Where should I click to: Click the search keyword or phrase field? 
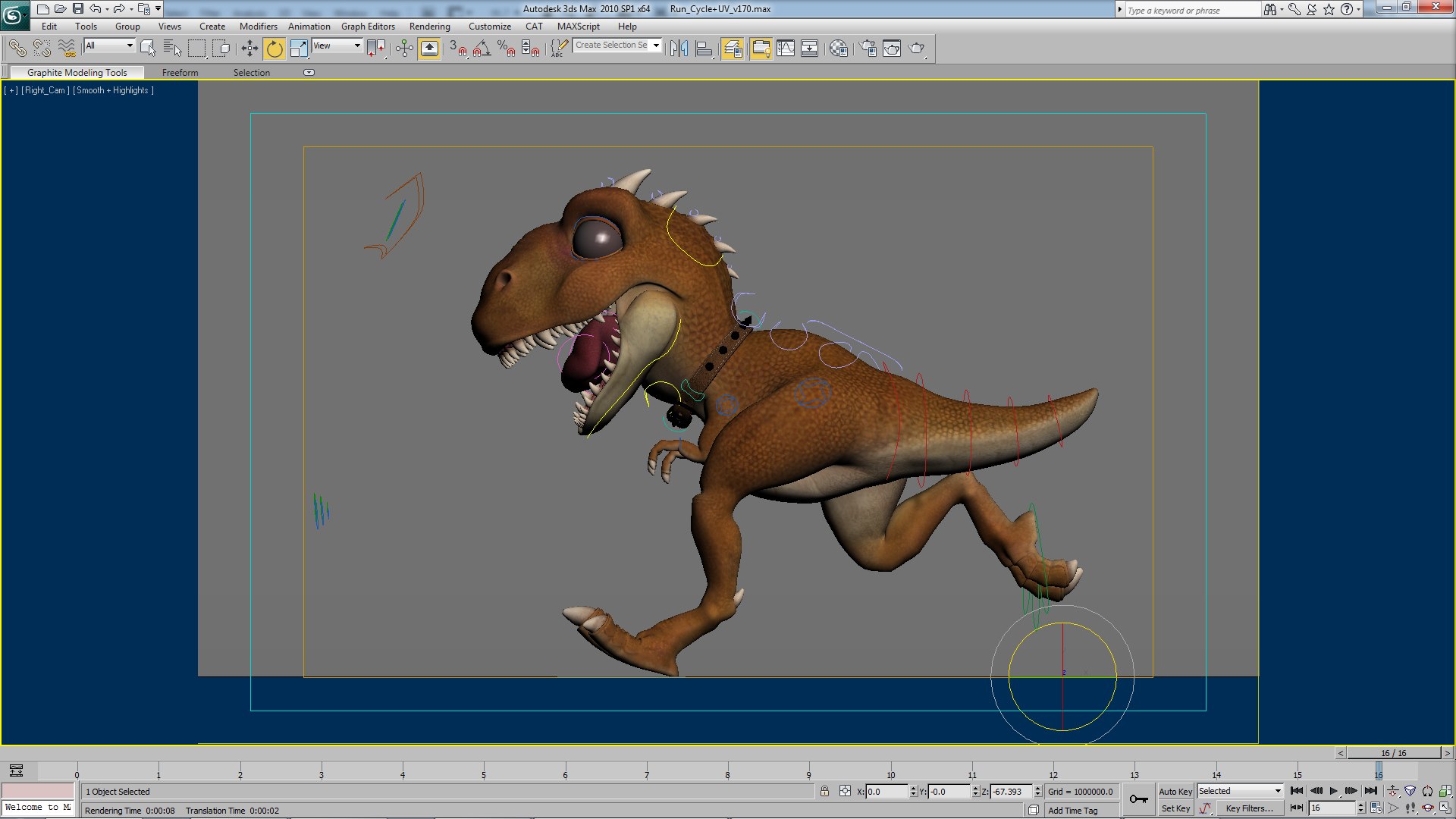coord(1192,10)
